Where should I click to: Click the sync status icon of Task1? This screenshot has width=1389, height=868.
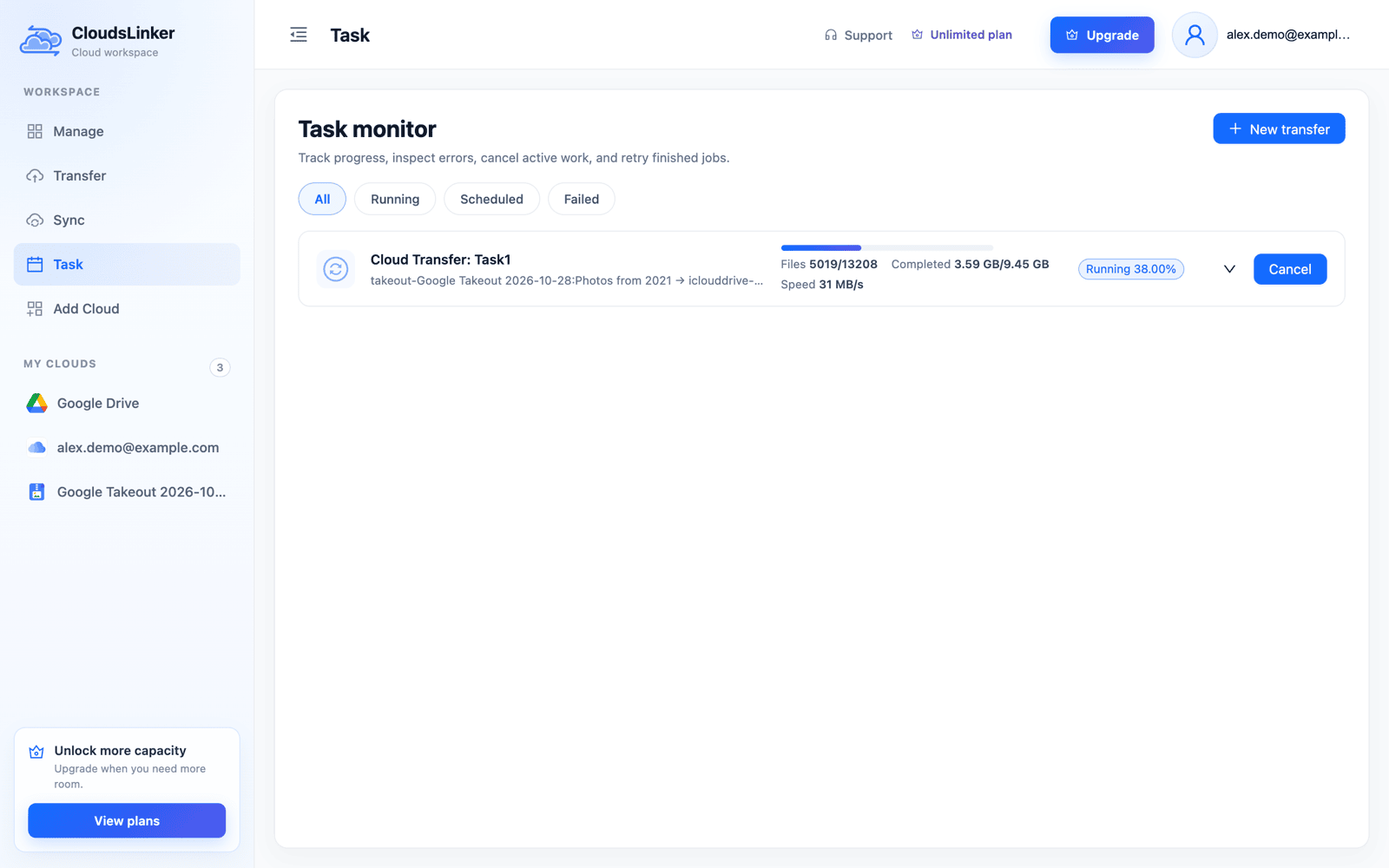click(336, 269)
